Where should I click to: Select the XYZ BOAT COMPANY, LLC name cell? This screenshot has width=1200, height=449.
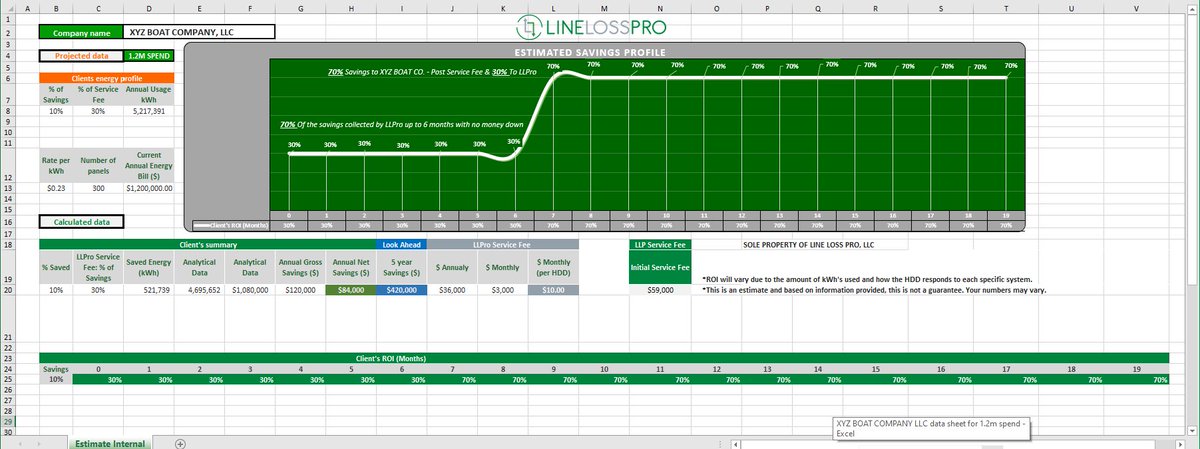click(199, 32)
